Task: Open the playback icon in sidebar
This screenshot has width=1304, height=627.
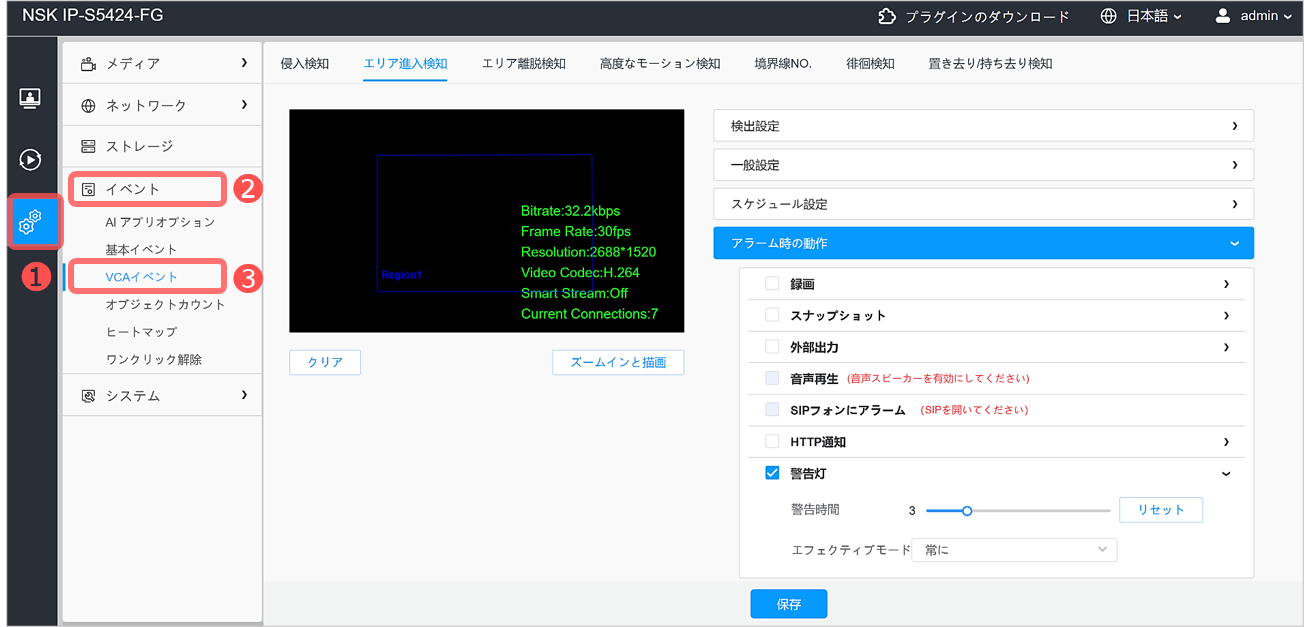Action: click(x=30, y=159)
